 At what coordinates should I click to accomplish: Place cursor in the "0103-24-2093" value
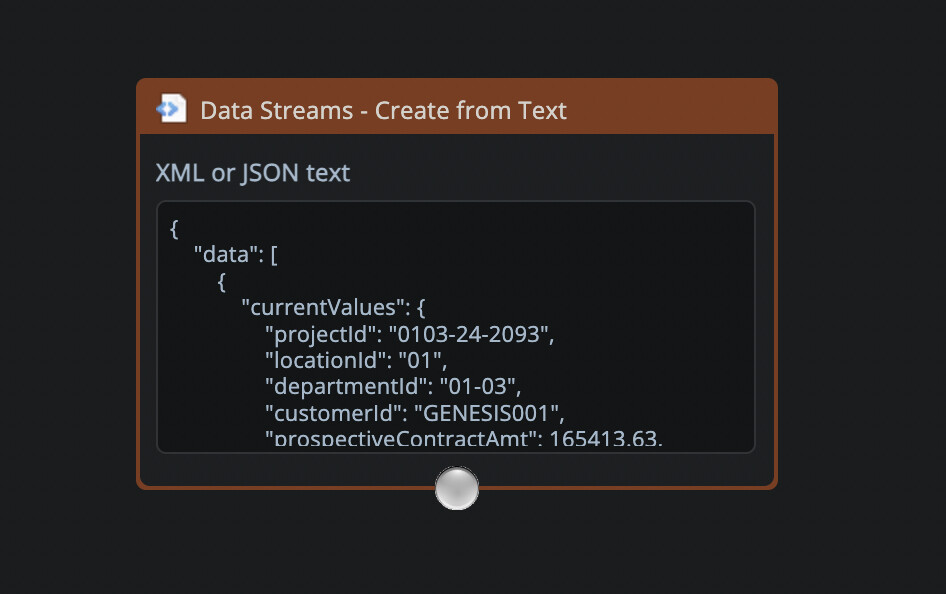click(468, 334)
